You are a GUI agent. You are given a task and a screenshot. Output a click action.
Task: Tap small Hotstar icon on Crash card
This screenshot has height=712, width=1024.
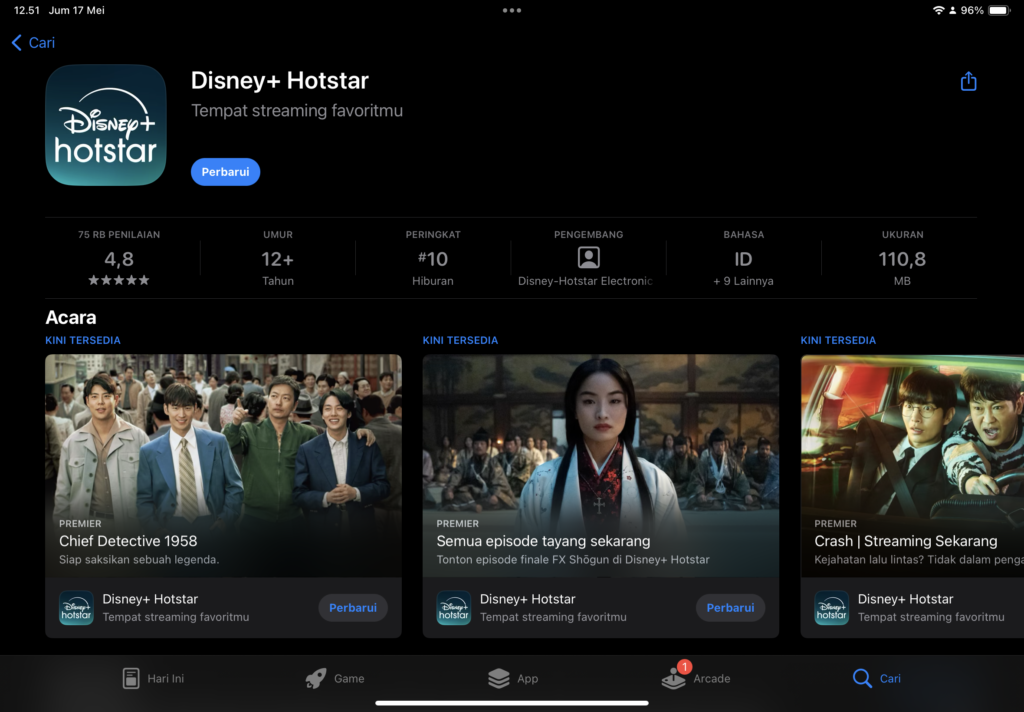831,607
